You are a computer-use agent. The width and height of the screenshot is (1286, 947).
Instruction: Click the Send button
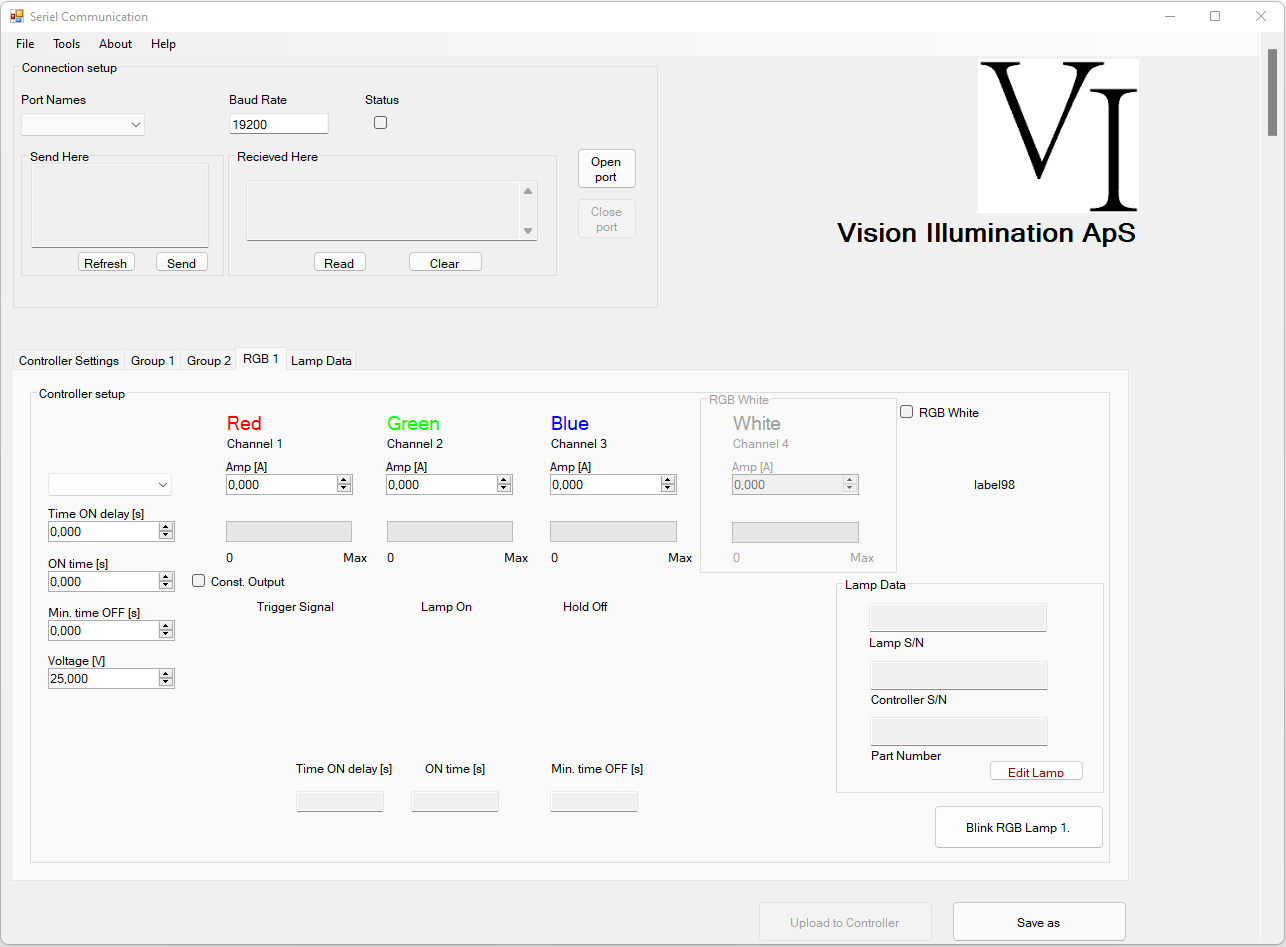click(x=181, y=263)
